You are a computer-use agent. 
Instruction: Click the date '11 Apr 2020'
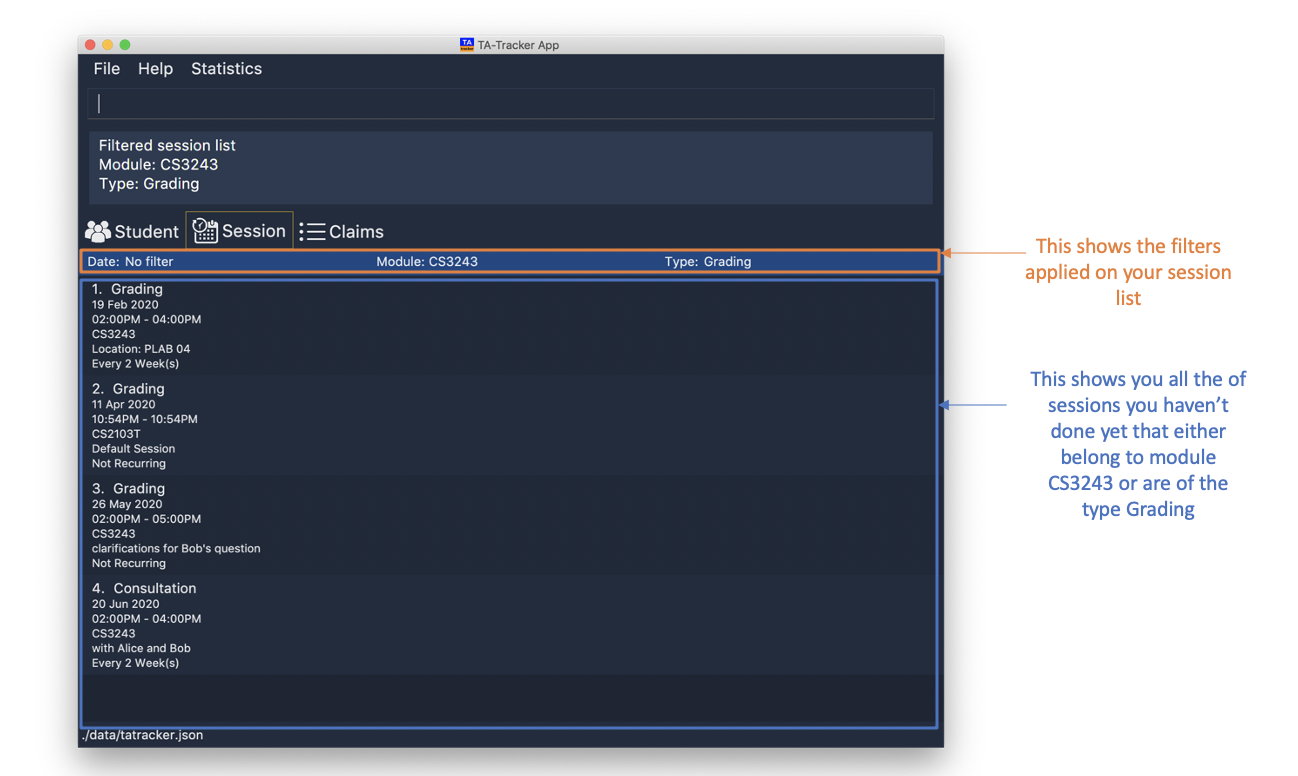(125, 405)
